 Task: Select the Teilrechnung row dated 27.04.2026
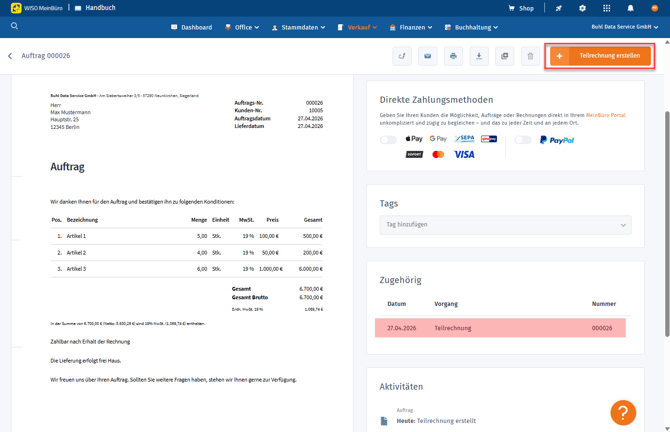tap(500, 328)
